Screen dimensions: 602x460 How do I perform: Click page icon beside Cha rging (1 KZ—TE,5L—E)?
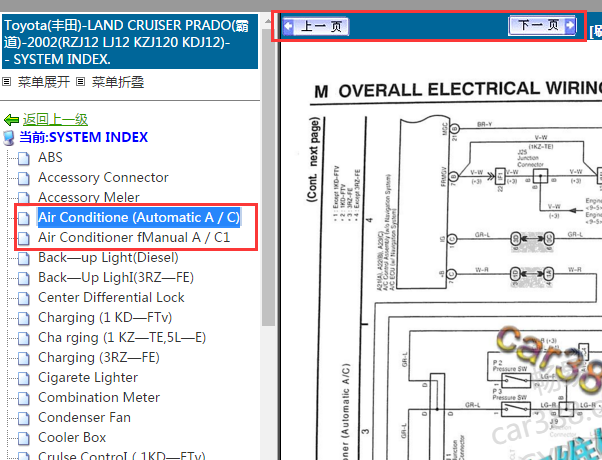click(24, 338)
